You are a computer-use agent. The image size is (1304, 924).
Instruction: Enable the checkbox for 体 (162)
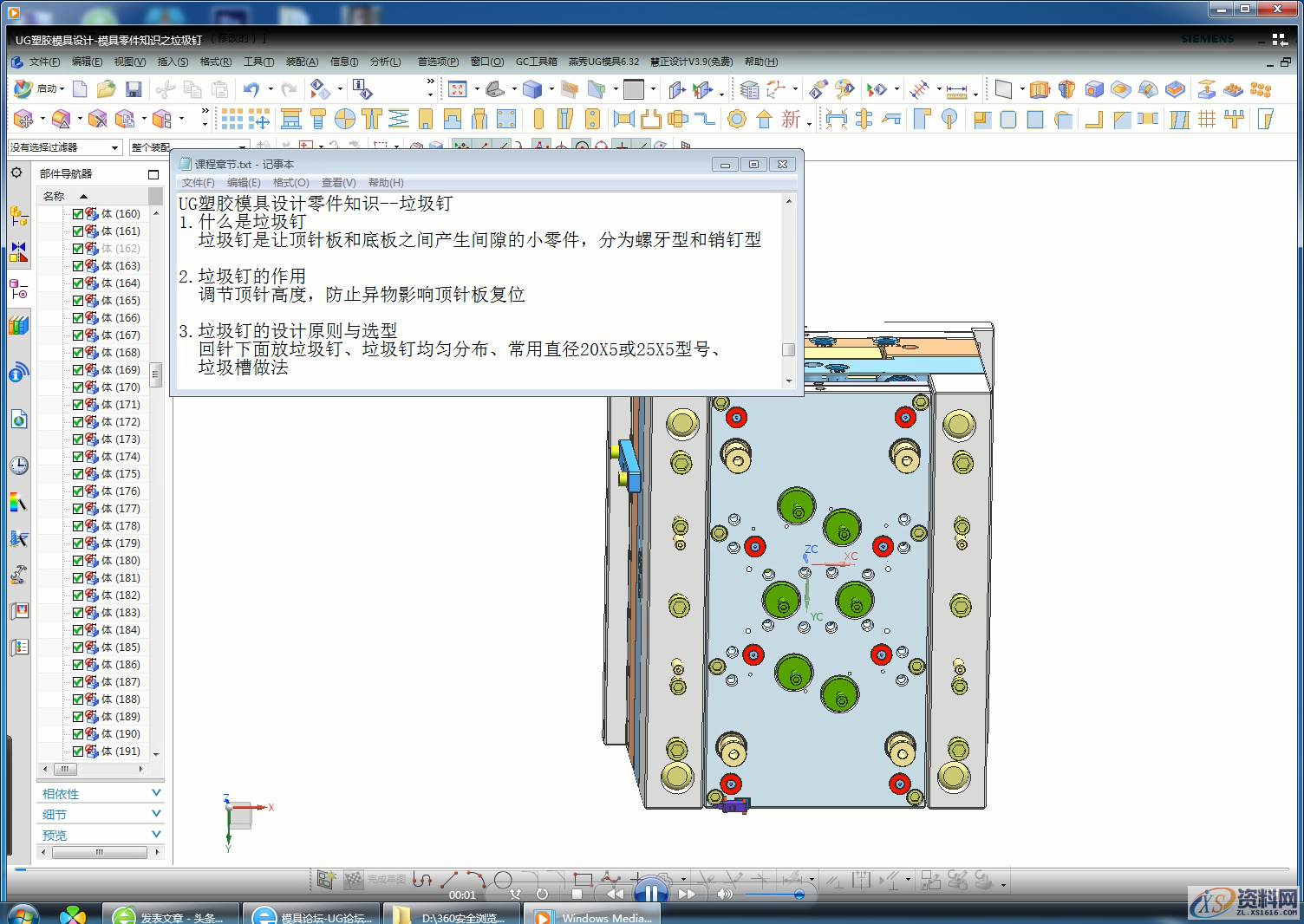point(77,248)
